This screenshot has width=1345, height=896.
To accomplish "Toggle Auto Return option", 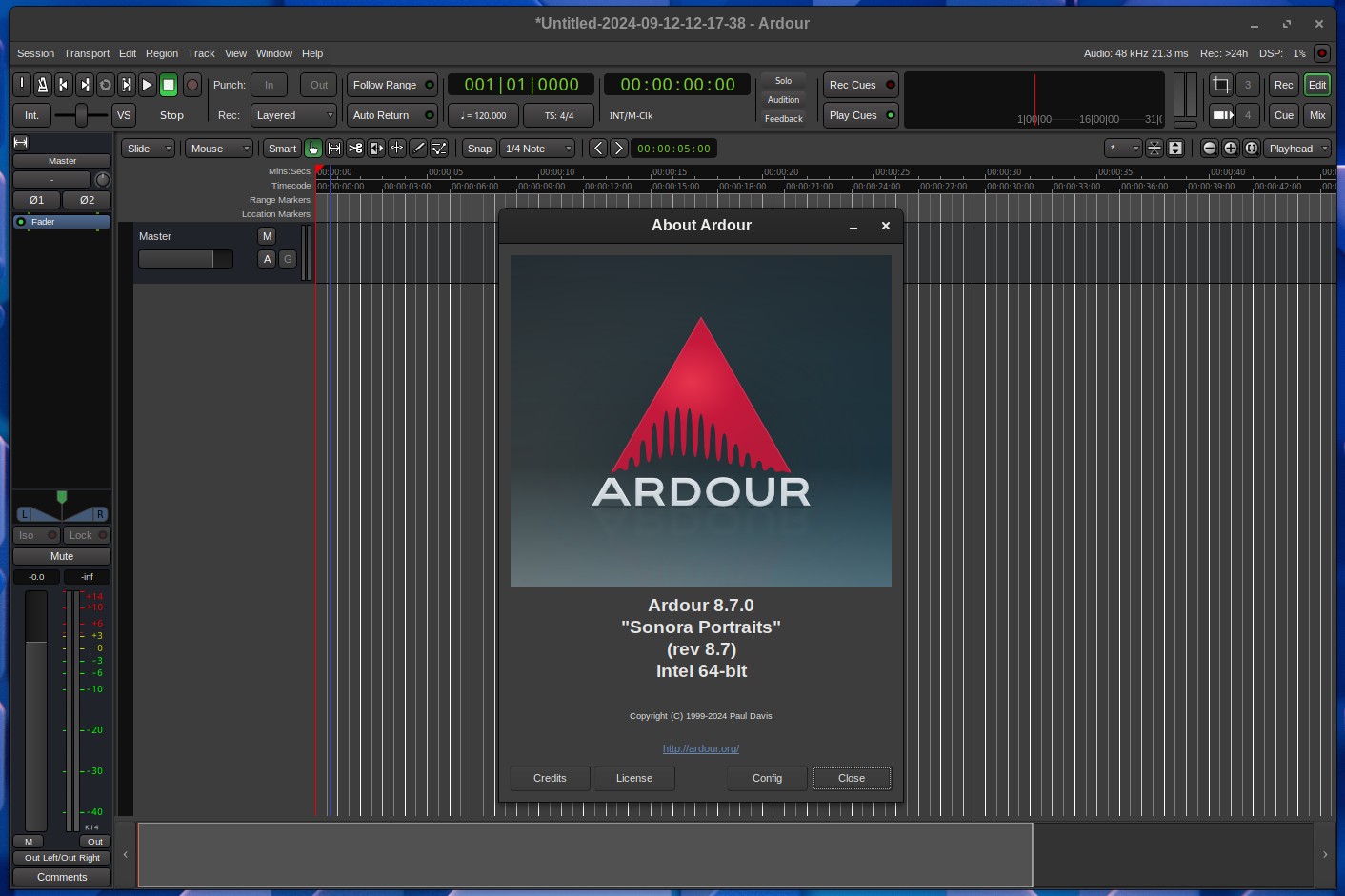I will point(392,115).
